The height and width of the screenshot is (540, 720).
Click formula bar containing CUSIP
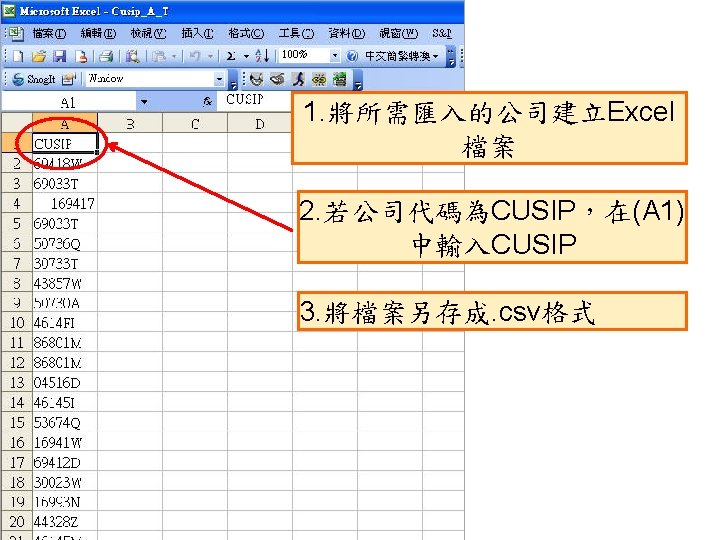coord(254,100)
